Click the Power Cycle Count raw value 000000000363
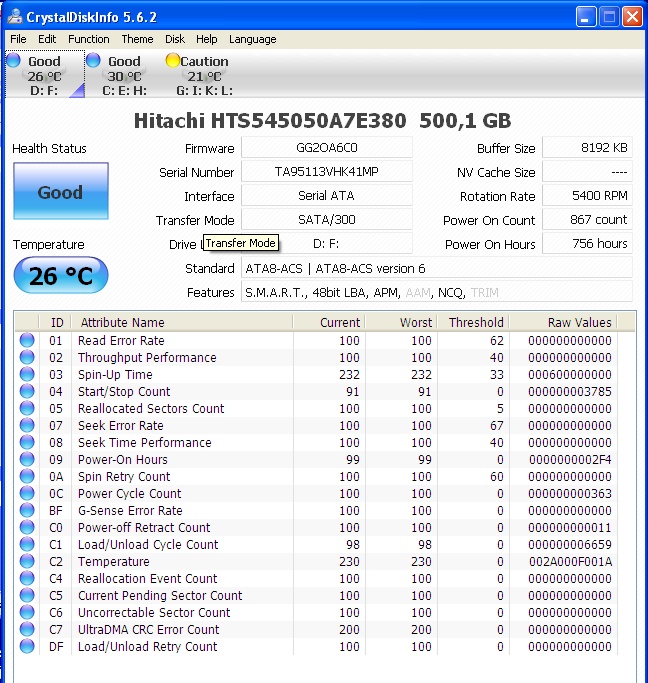648x683 pixels. (x=570, y=494)
